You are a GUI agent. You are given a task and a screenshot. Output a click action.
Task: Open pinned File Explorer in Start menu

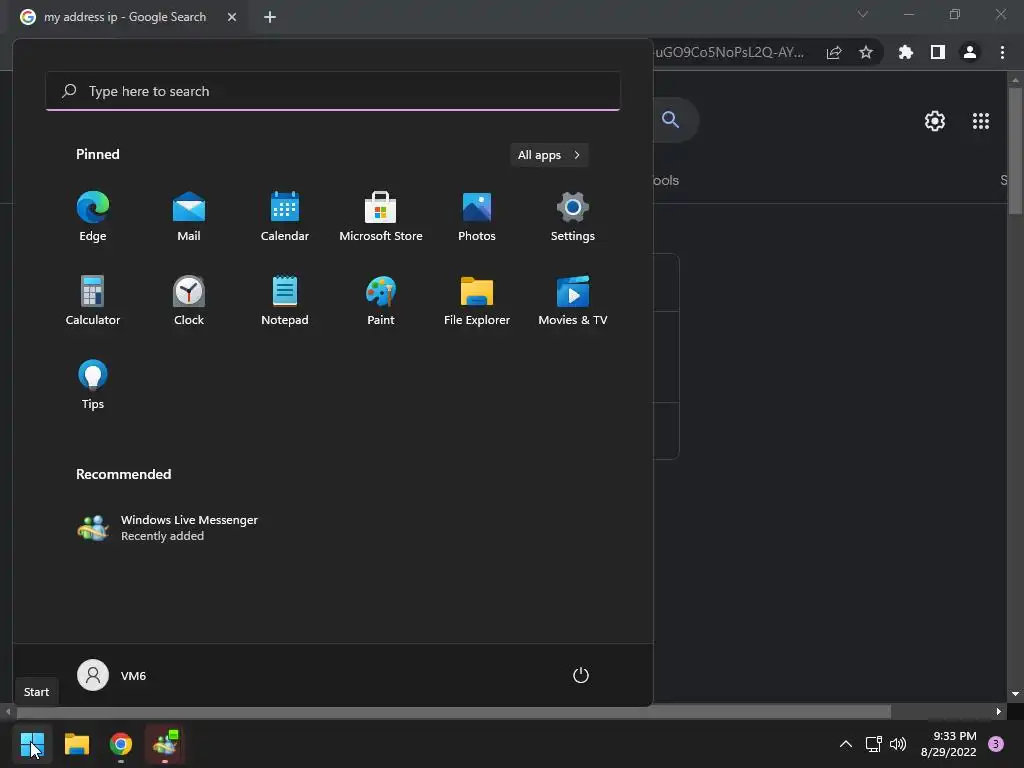[x=477, y=300]
